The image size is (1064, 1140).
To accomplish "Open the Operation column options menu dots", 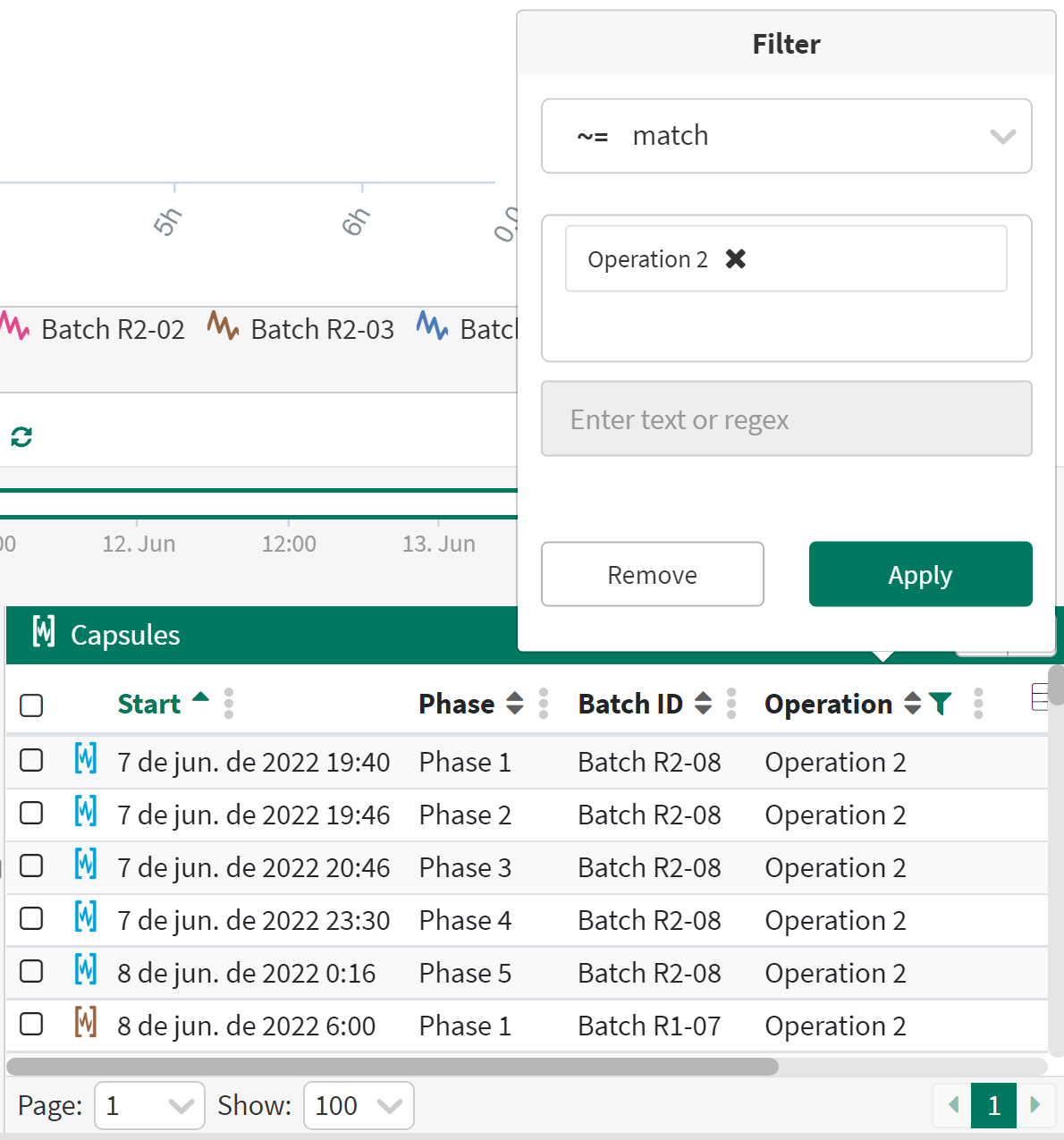I will pos(978,704).
